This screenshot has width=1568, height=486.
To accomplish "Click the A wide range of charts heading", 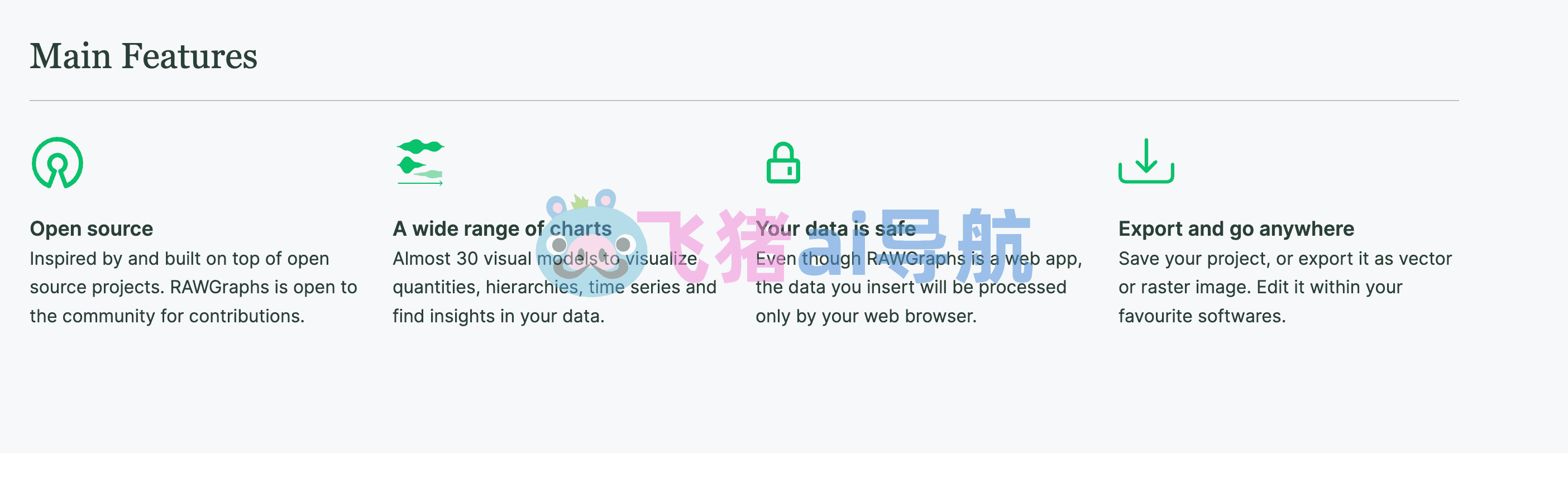I will (x=501, y=229).
